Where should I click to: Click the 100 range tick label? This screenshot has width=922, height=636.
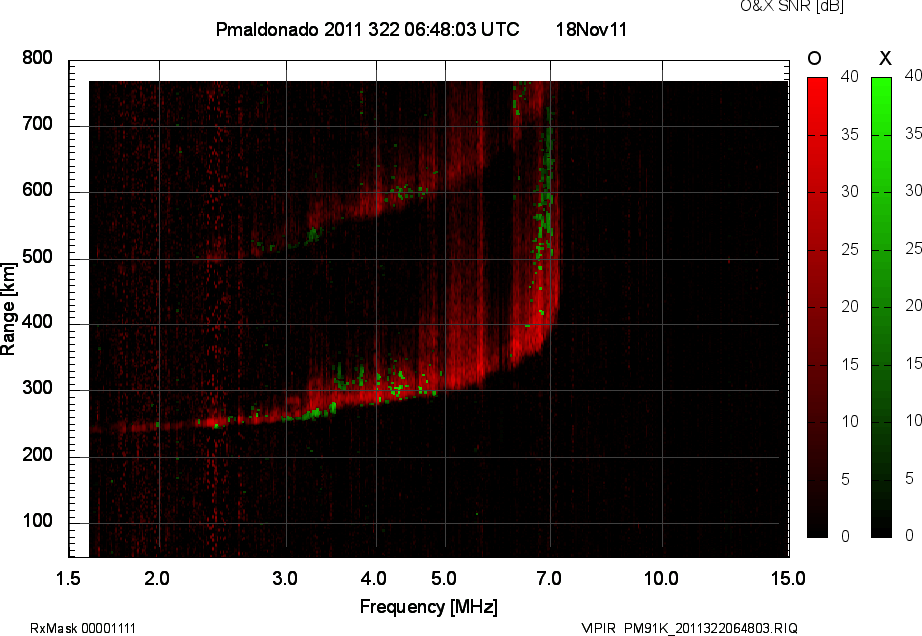(37, 521)
